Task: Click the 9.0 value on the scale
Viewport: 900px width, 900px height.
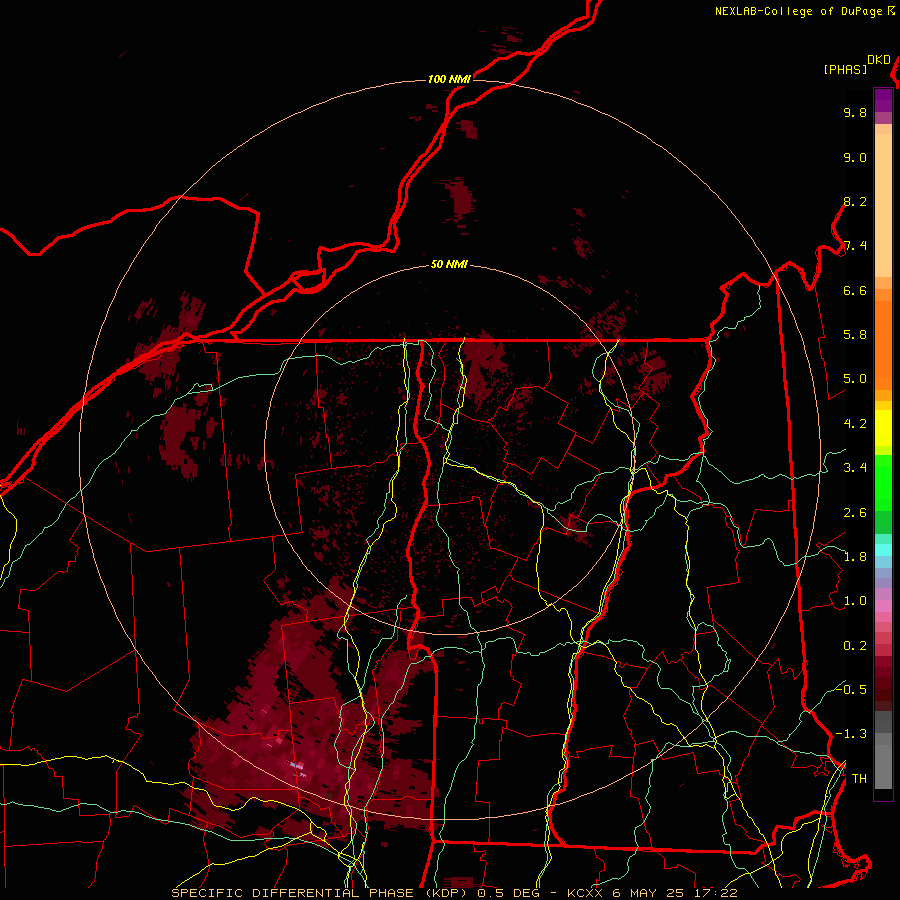Action: [855, 157]
